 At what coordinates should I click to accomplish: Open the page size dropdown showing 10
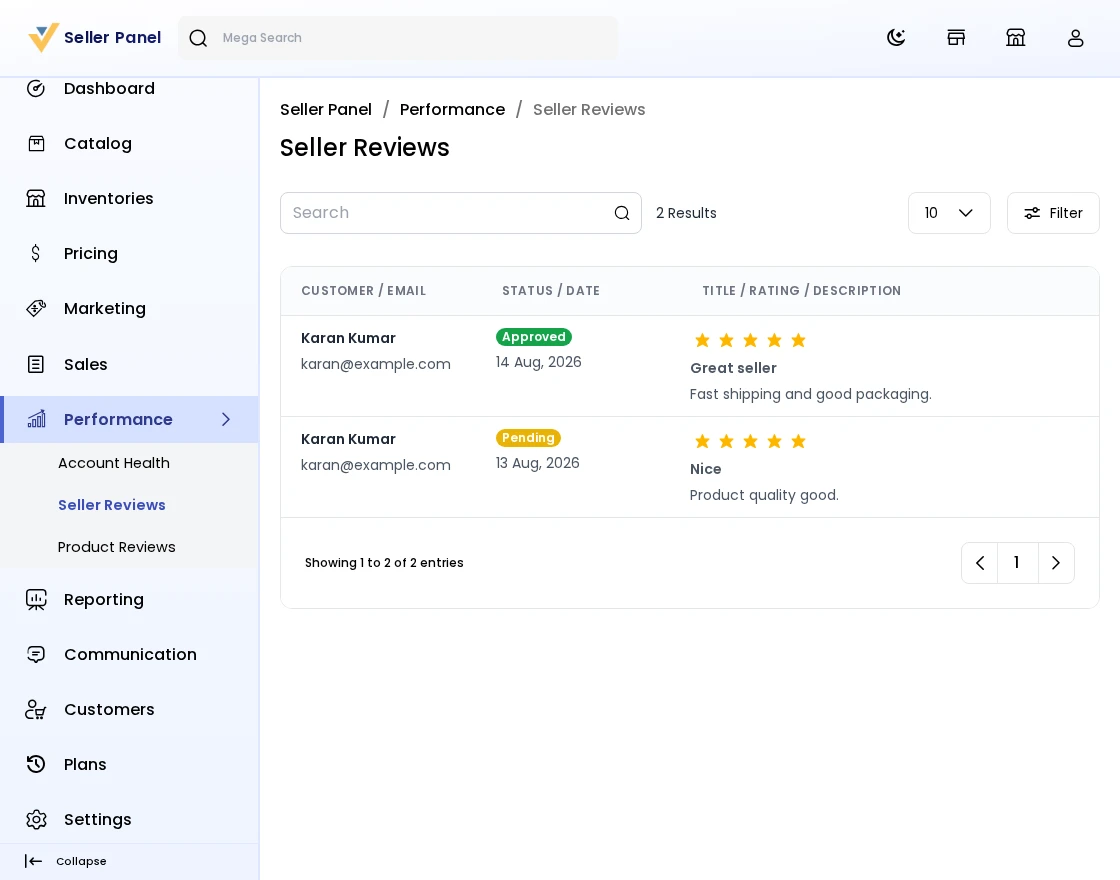click(949, 213)
